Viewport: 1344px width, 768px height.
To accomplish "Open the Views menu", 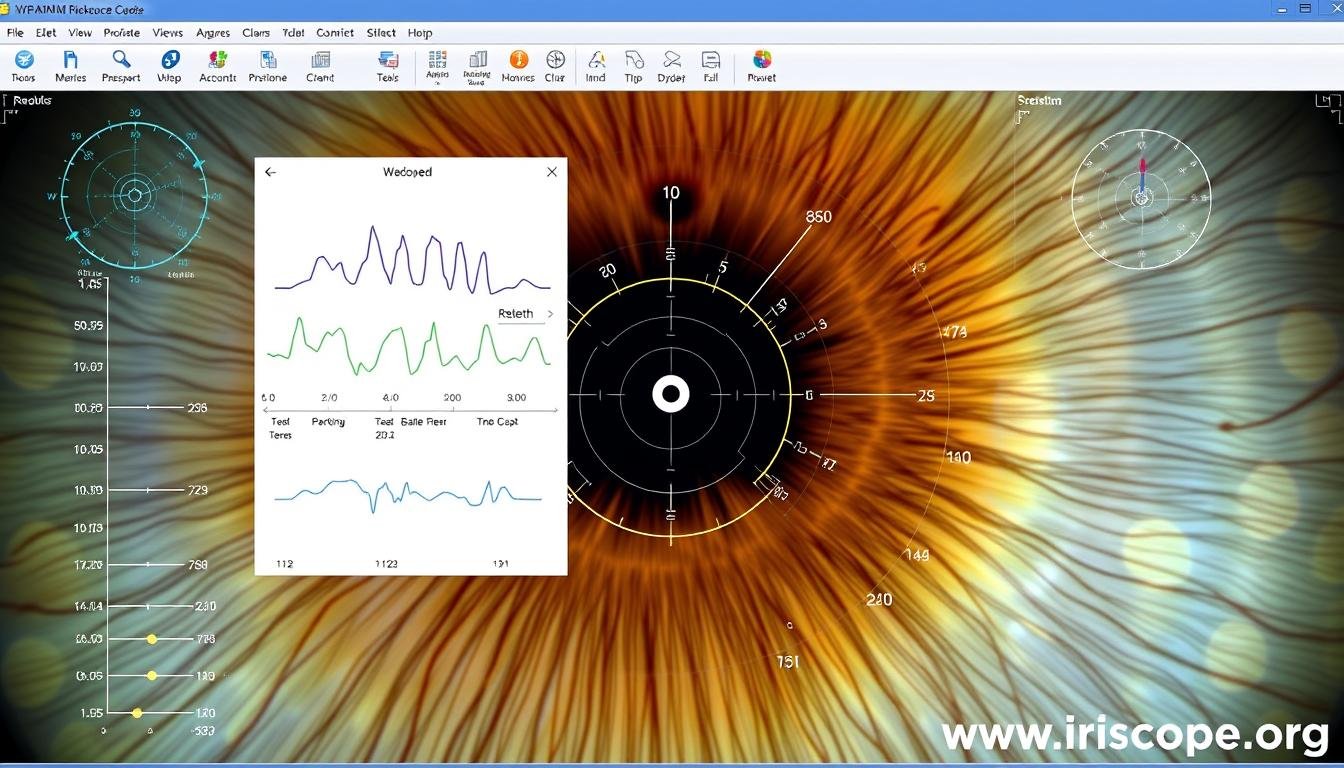I will 168,33.
